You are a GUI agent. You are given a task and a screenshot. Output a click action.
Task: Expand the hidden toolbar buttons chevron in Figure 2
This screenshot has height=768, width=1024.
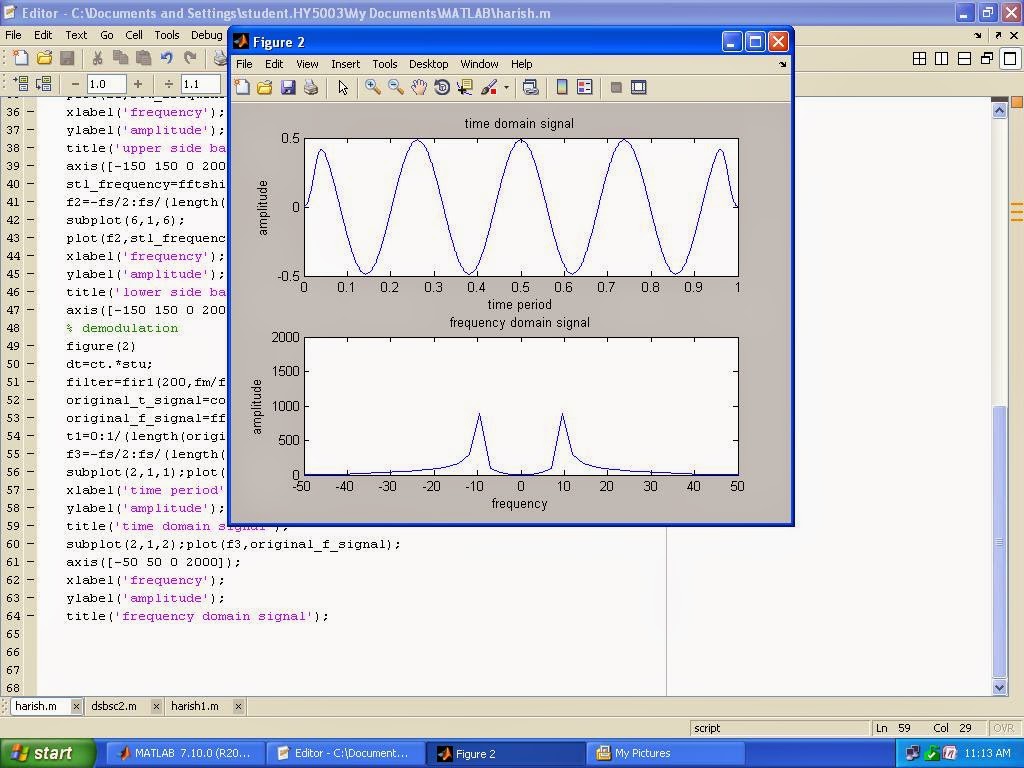(783, 64)
